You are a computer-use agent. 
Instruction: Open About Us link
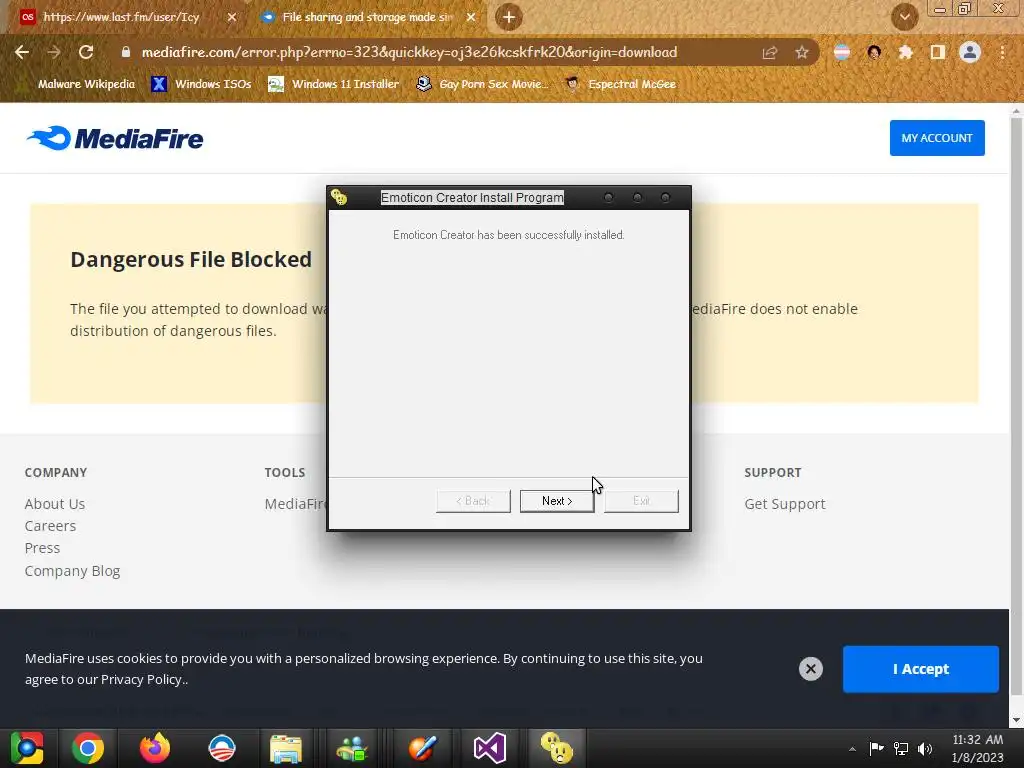pos(55,504)
